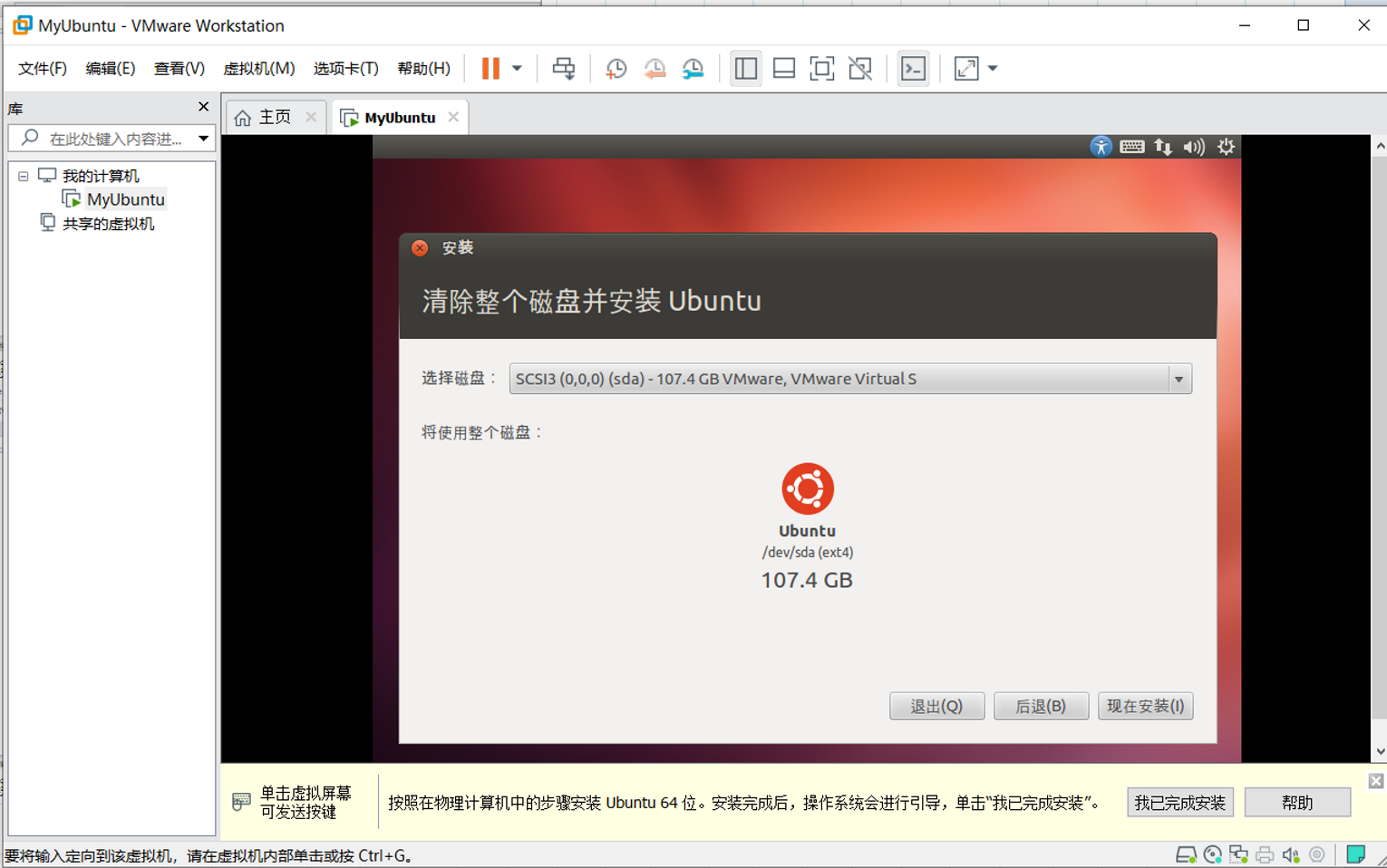The height and width of the screenshot is (868, 1387).
Task: Open the Ubuntu network indicator
Action: click(x=1163, y=147)
